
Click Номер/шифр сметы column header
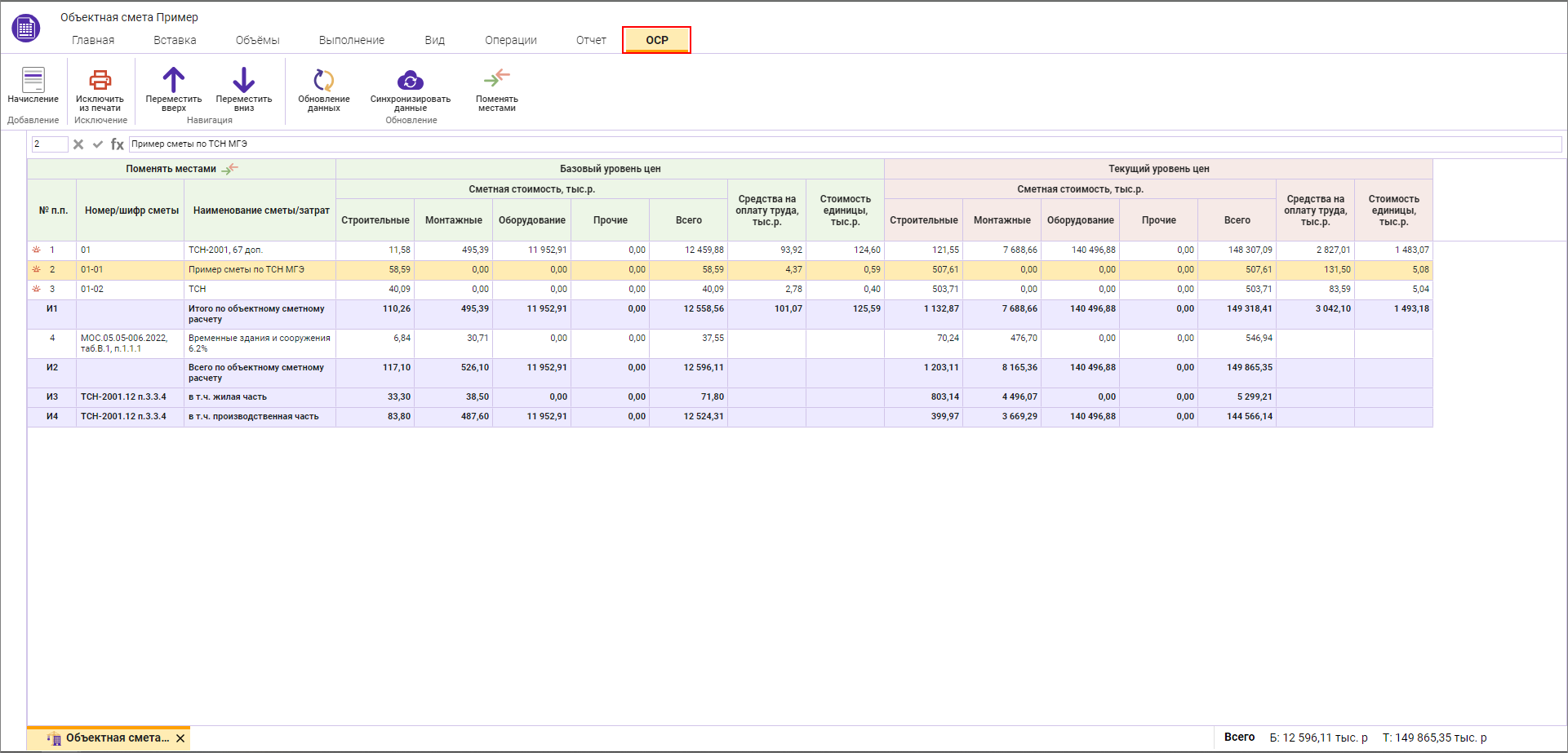131,210
